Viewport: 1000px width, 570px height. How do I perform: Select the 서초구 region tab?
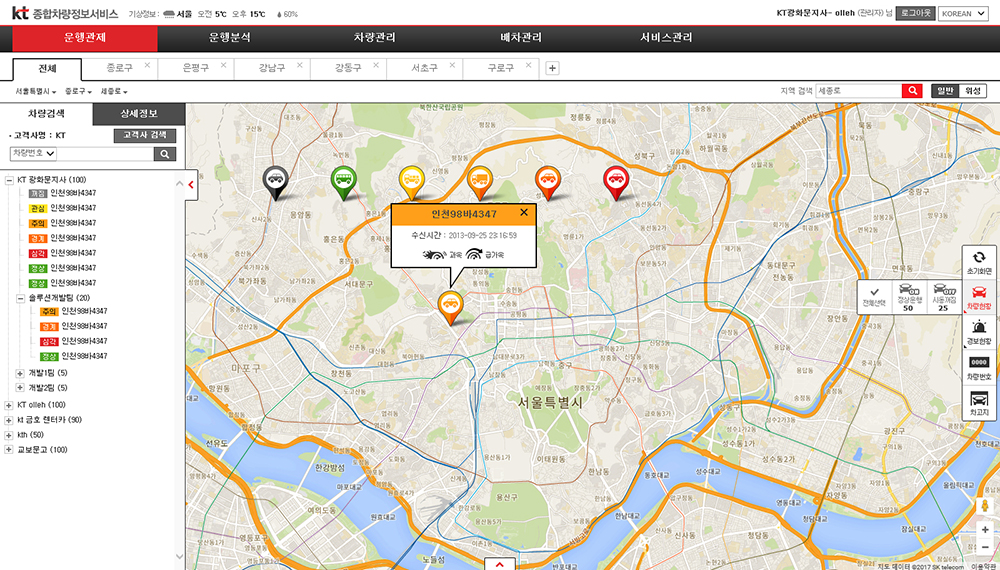(x=424, y=69)
